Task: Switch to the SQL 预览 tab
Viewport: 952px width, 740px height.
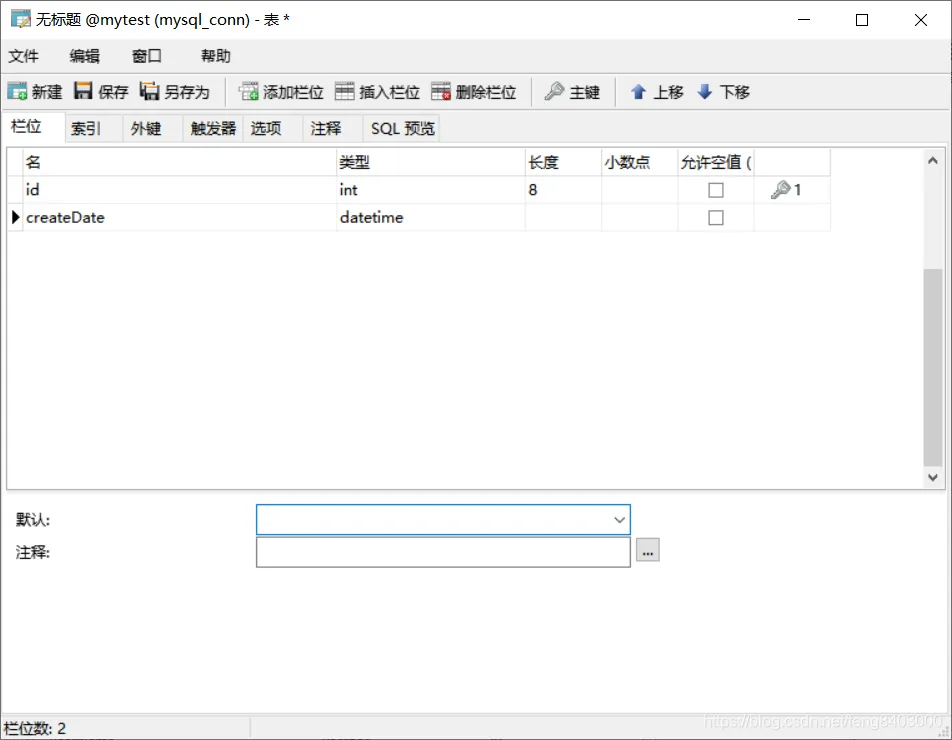Action: (403, 128)
